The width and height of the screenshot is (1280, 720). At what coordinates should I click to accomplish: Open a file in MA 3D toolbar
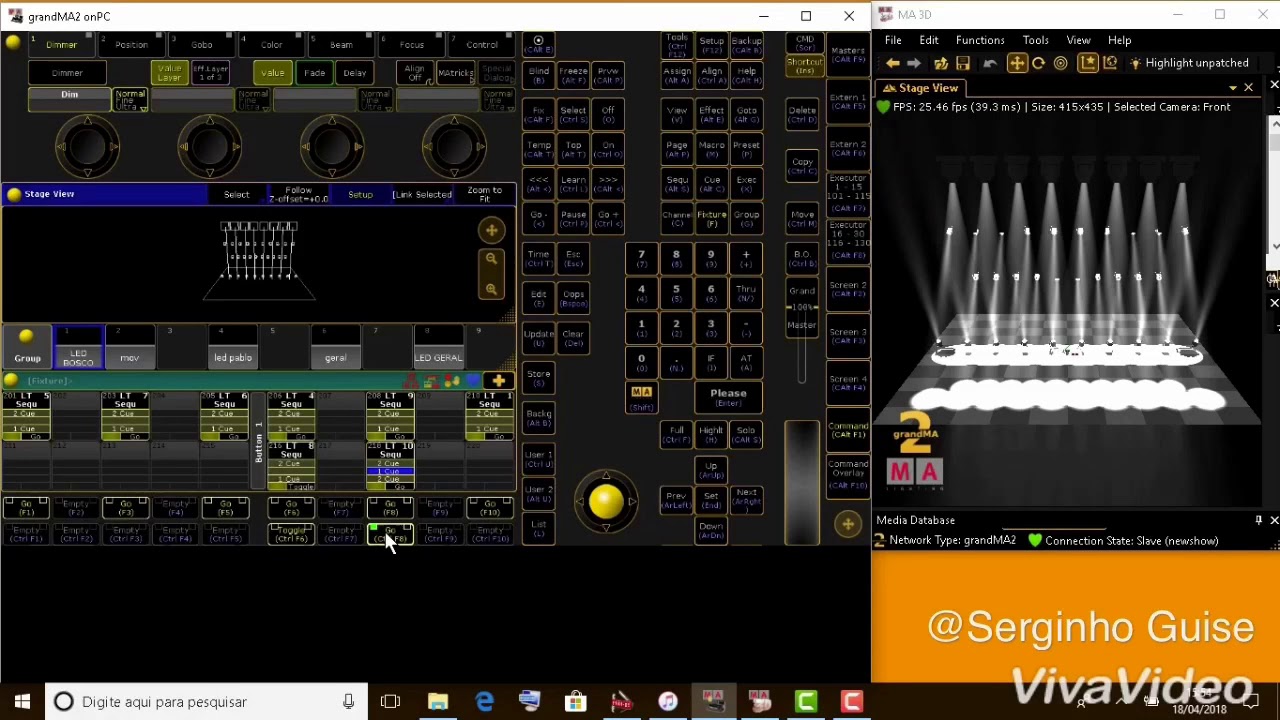click(x=941, y=63)
